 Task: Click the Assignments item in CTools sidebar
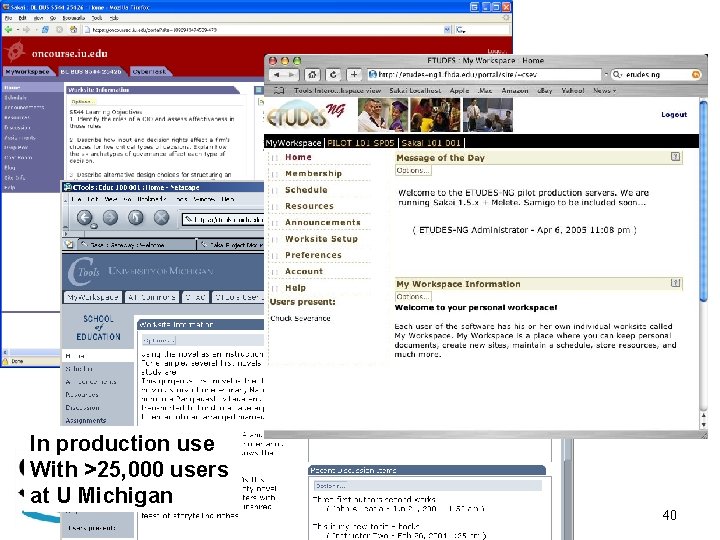pos(85,420)
